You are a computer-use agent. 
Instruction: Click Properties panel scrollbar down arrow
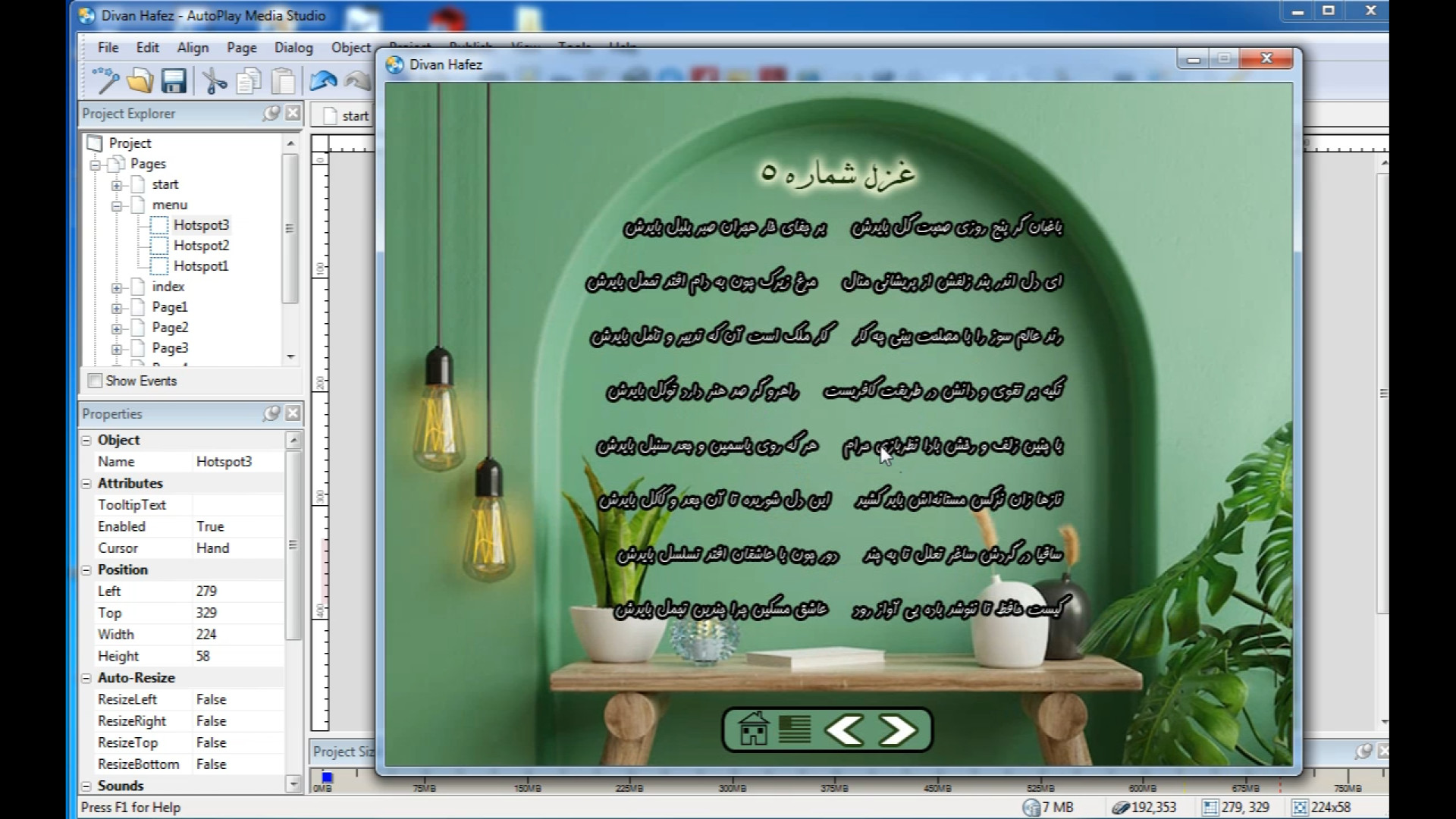[x=293, y=784]
